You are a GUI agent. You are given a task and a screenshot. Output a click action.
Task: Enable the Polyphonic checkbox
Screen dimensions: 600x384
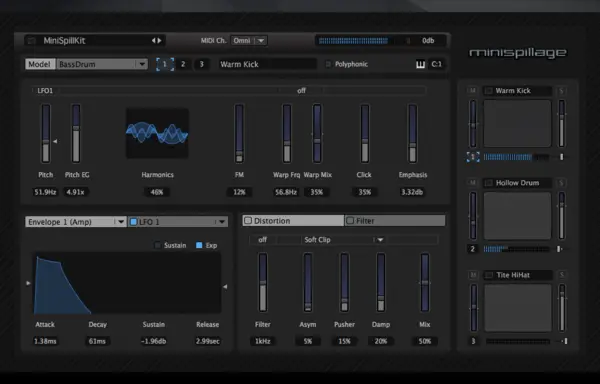pyautogui.click(x=328, y=64)
